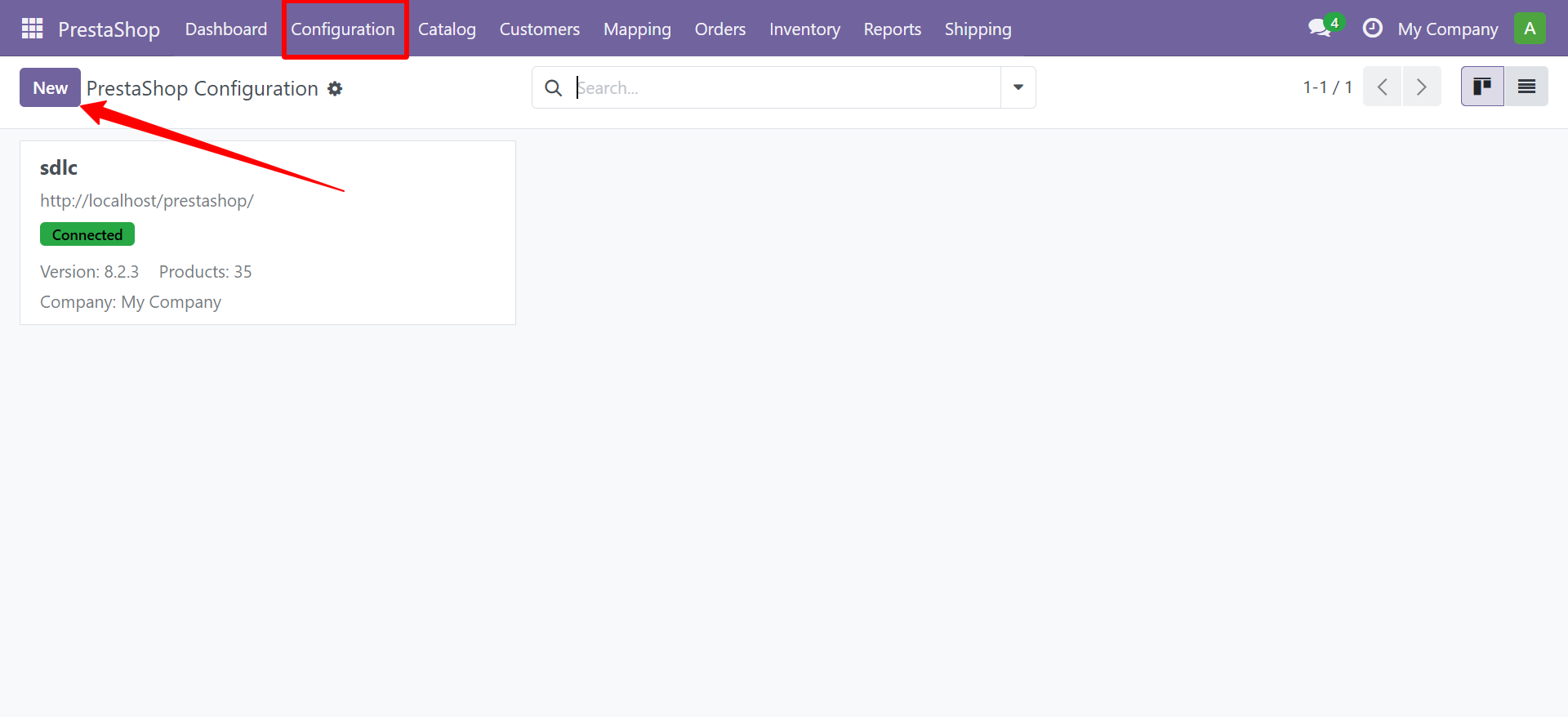Click the 1-1 / 1 pager counter
This screenshot has height=717, width=1568.
1328,87
